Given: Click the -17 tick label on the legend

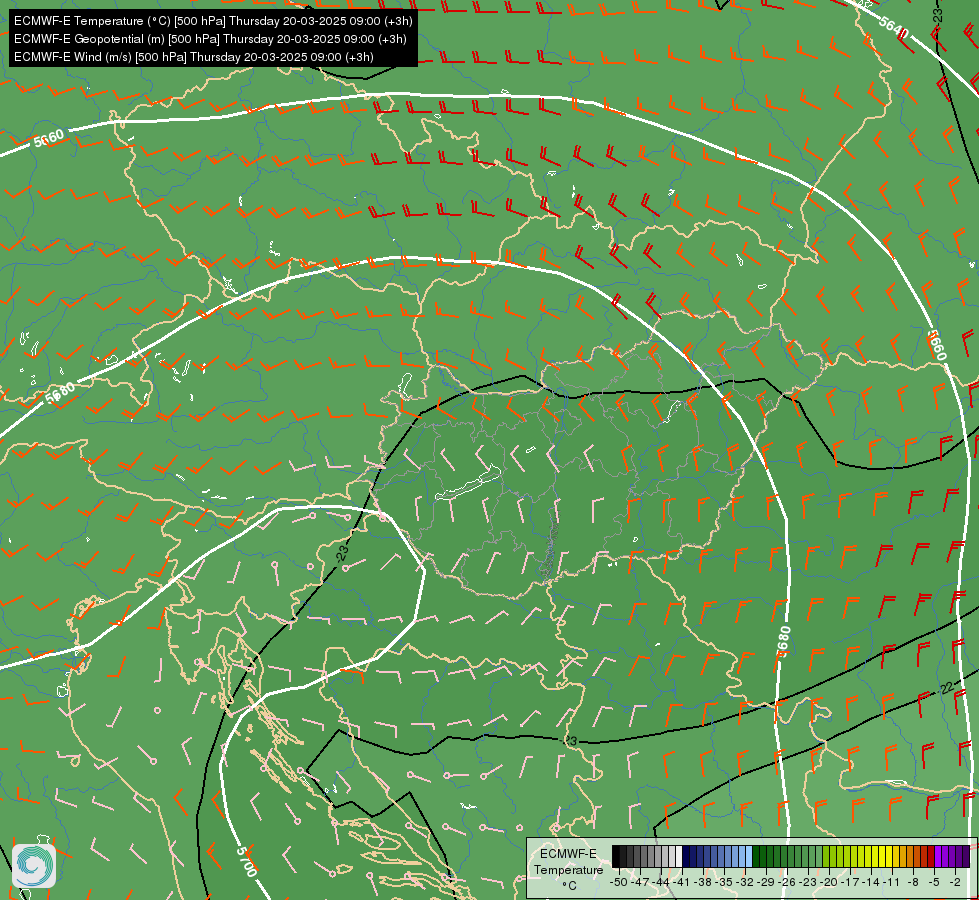Looking at the screenshot, I should tap(852, 882).
